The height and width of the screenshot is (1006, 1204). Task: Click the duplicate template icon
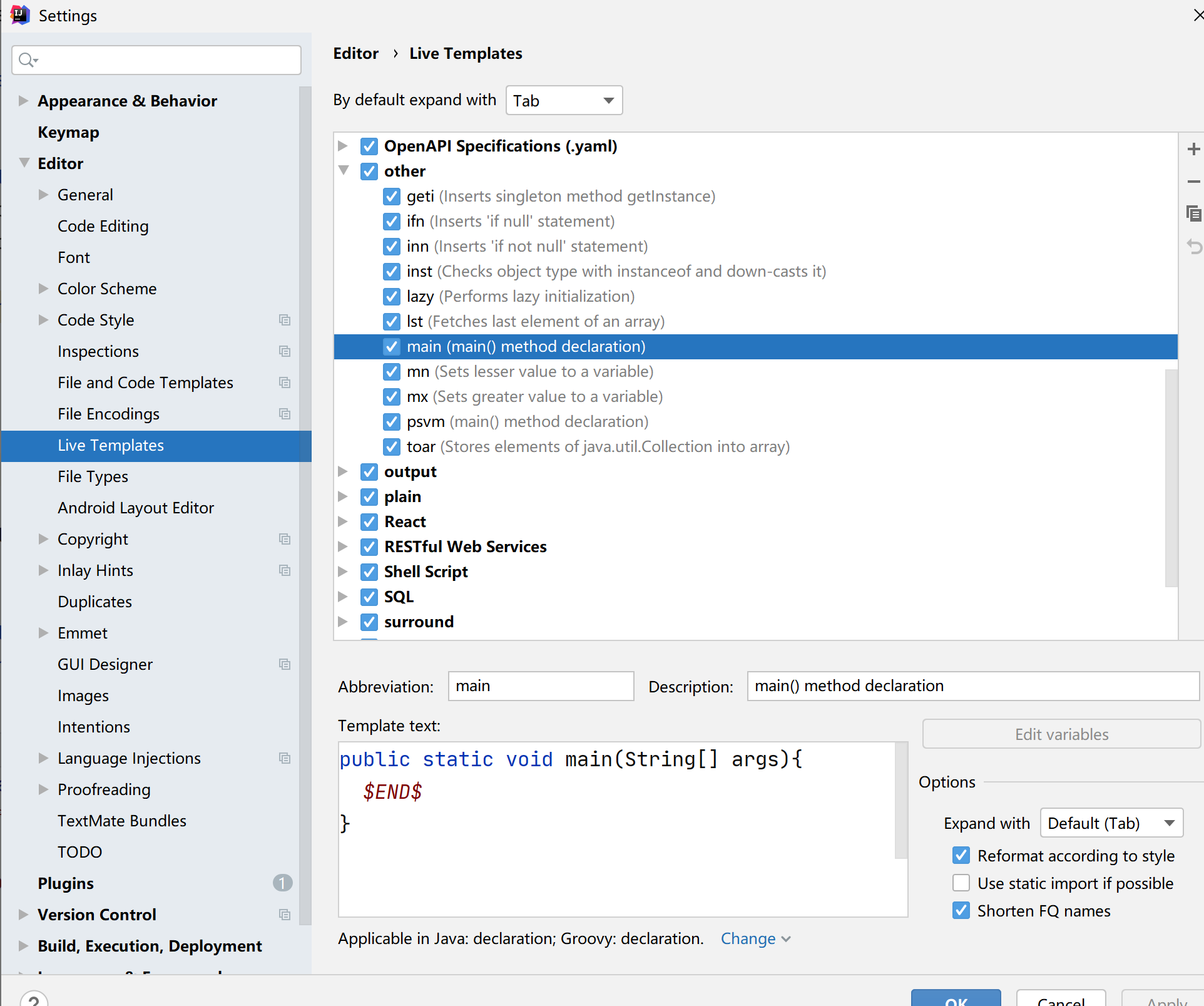(x=1193, y=214)
